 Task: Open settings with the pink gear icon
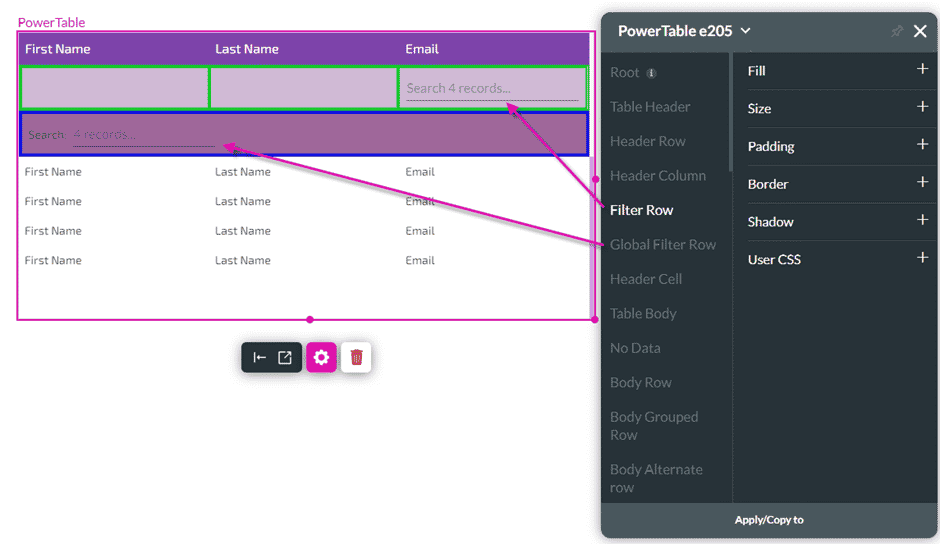[321, 358]
